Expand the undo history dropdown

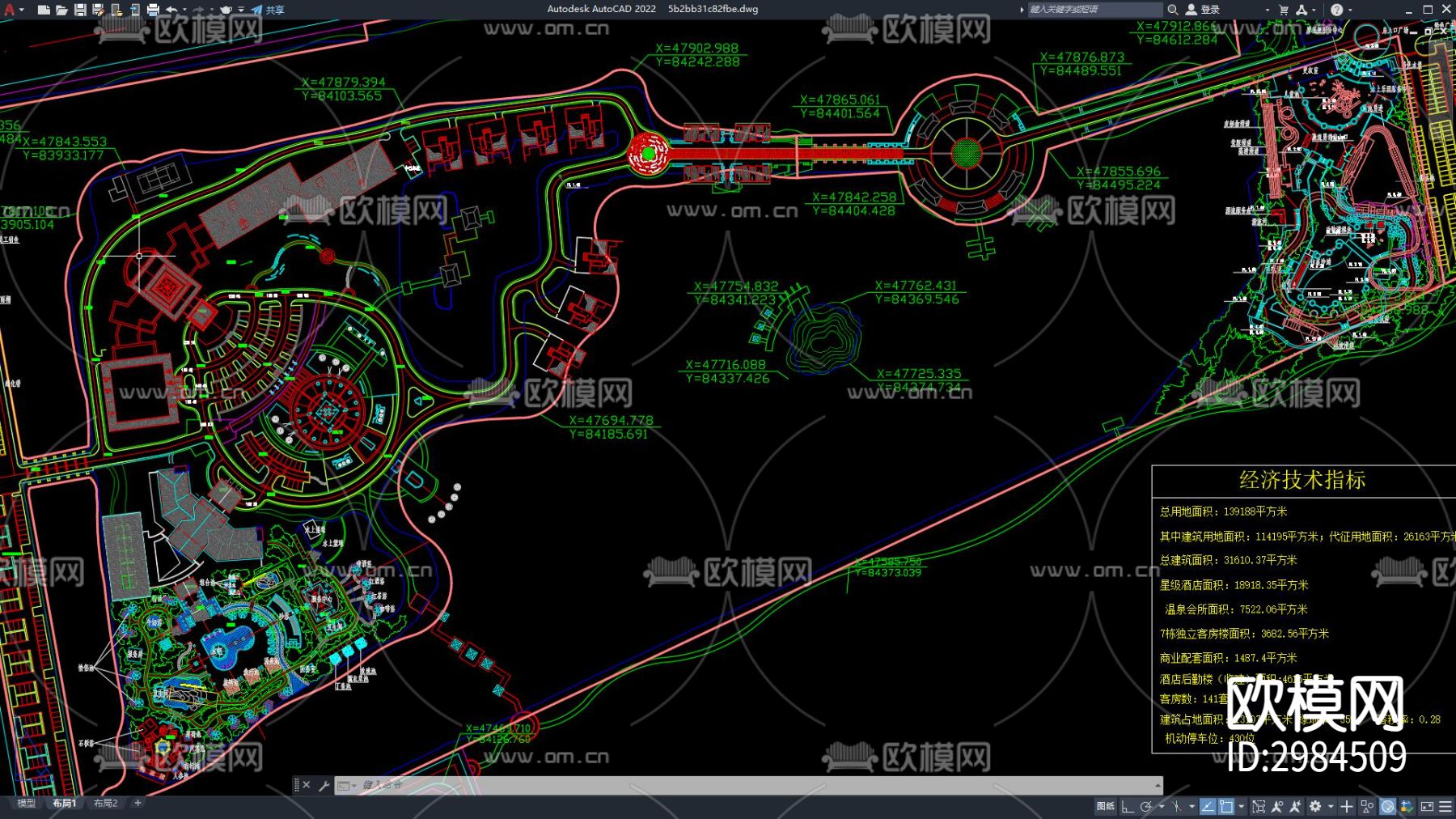[184, 10]
